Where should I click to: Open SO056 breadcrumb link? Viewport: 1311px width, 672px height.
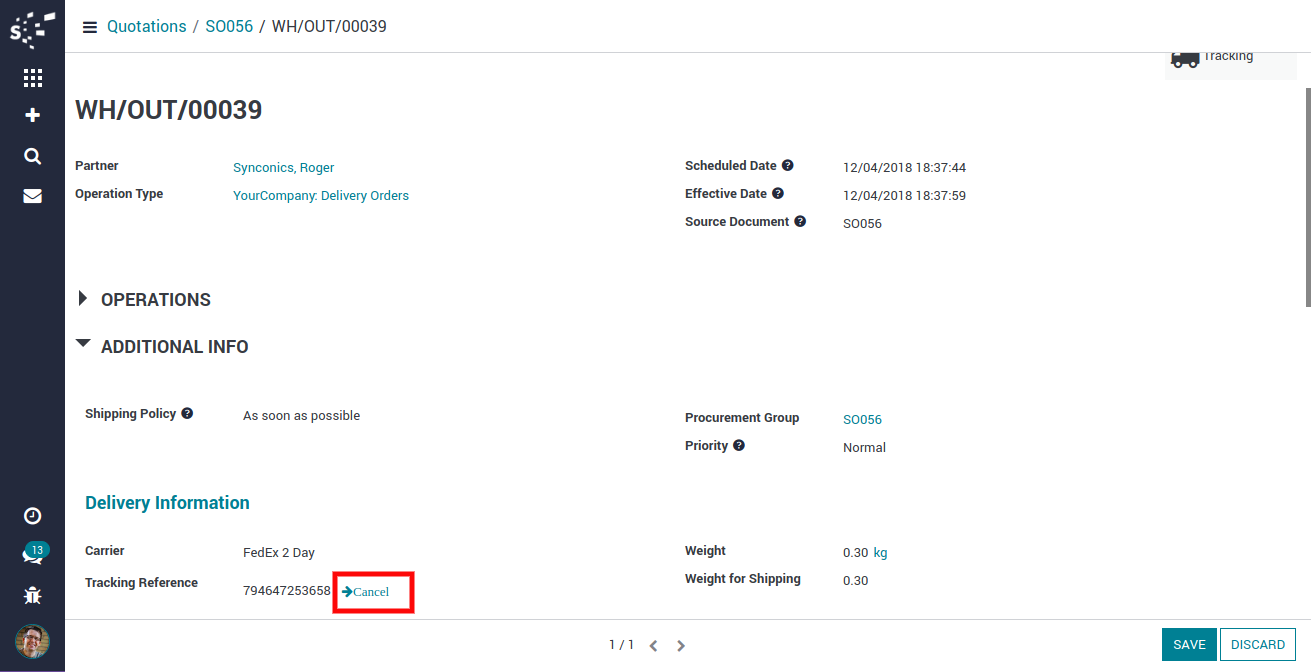point(229,27)
